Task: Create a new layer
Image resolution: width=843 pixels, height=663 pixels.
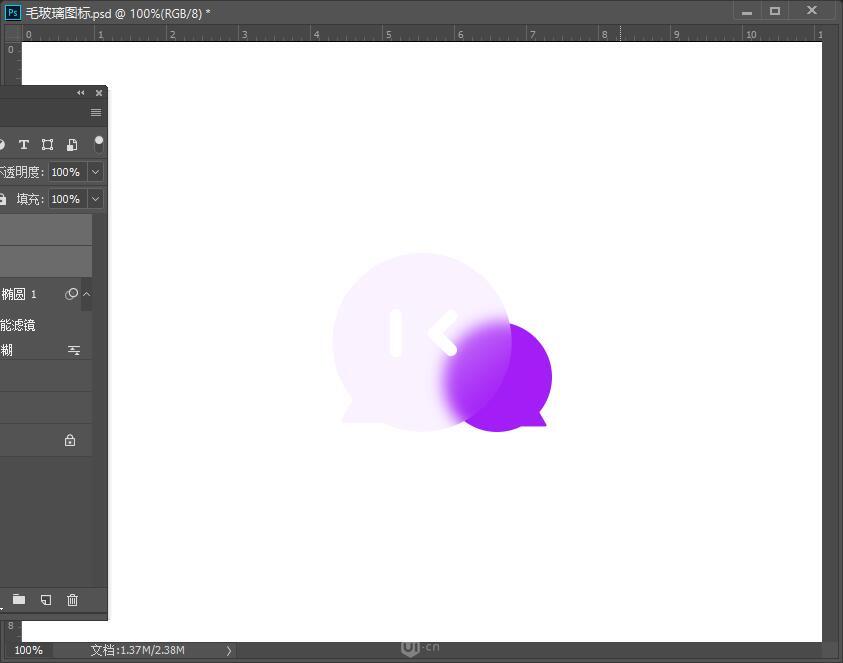Action: [45, 599]
